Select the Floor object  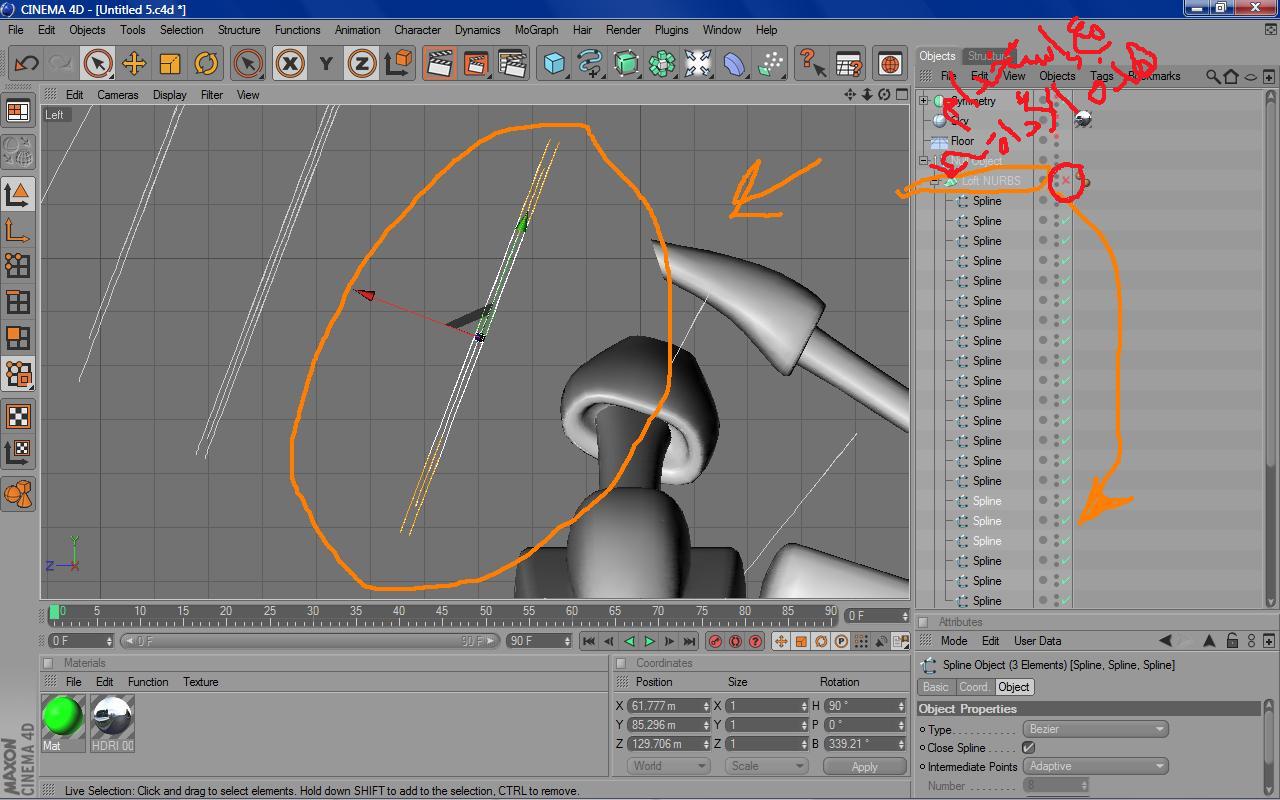pyautogui.click(x=961, y=141)
